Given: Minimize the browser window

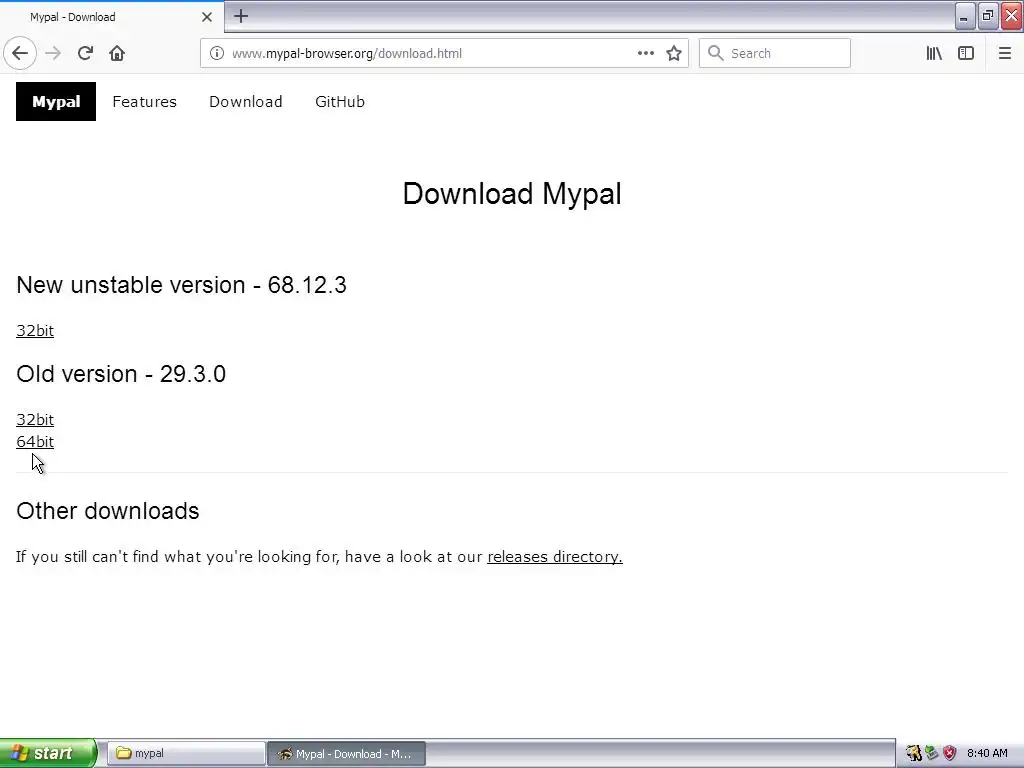Looking at the screenshot, I should tap(965, 16).
